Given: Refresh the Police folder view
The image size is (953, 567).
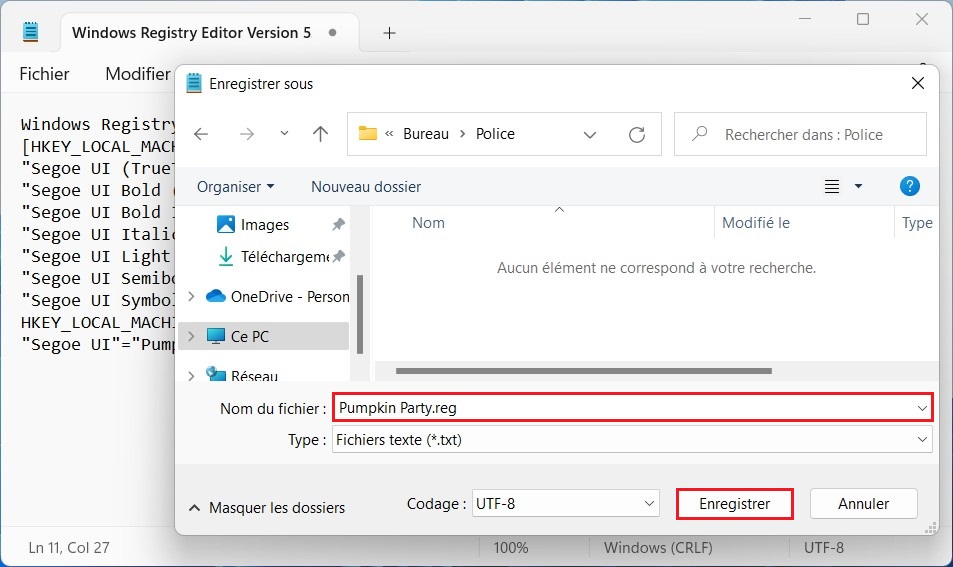Looking at the screenshot, I should (x=636, y=134).
